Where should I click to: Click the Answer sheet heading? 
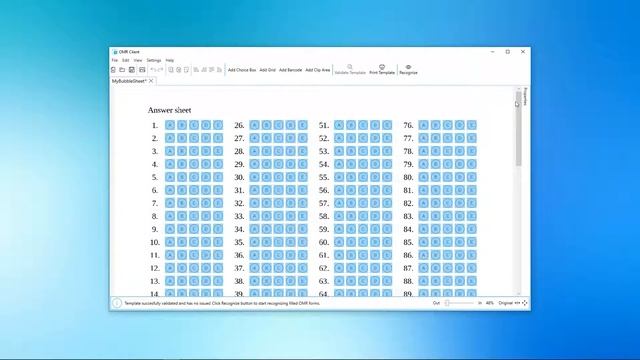[x=169, y=110]
